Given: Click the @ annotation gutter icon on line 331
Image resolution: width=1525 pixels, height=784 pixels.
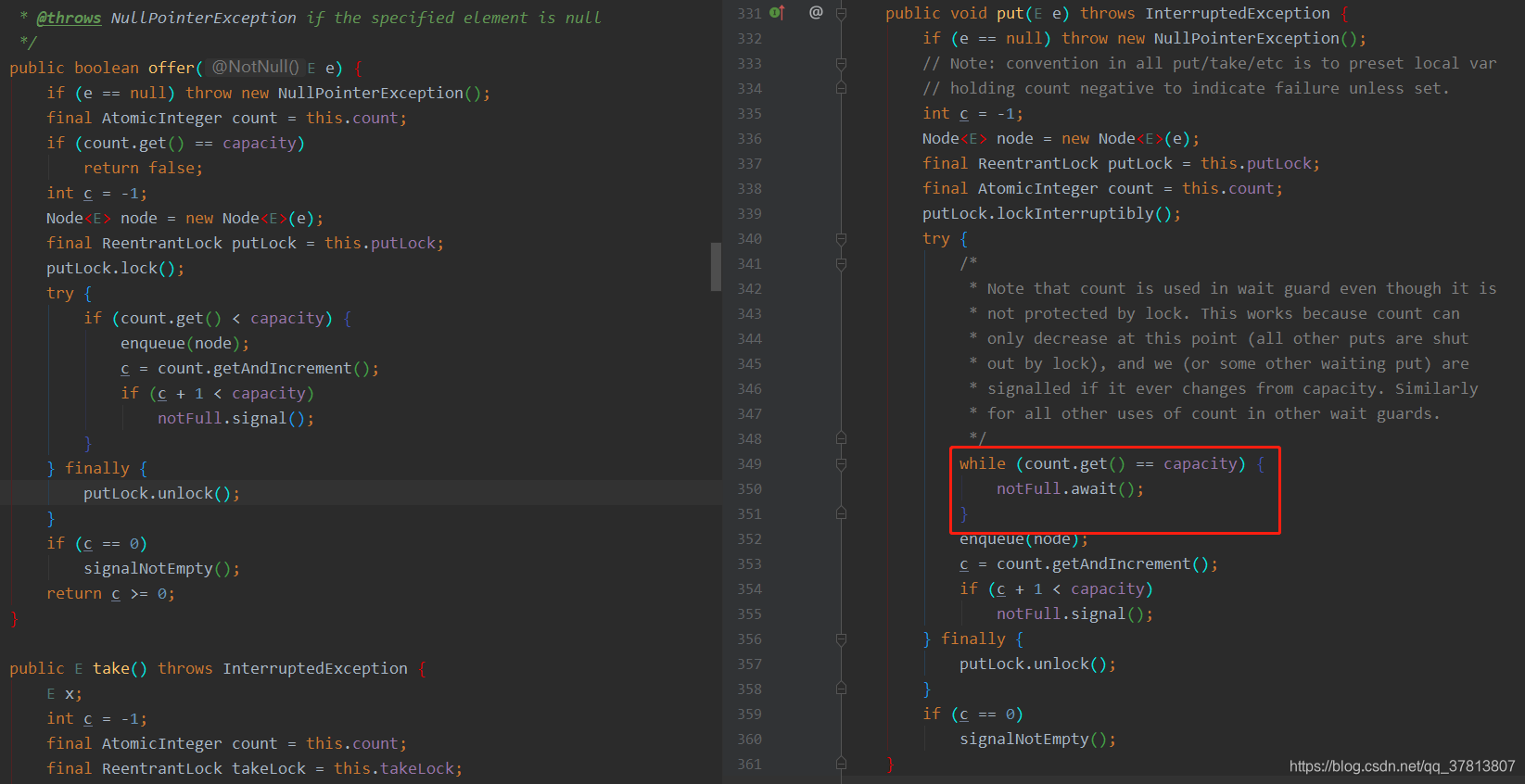Looking at the screenshot, I should (816, 13).
